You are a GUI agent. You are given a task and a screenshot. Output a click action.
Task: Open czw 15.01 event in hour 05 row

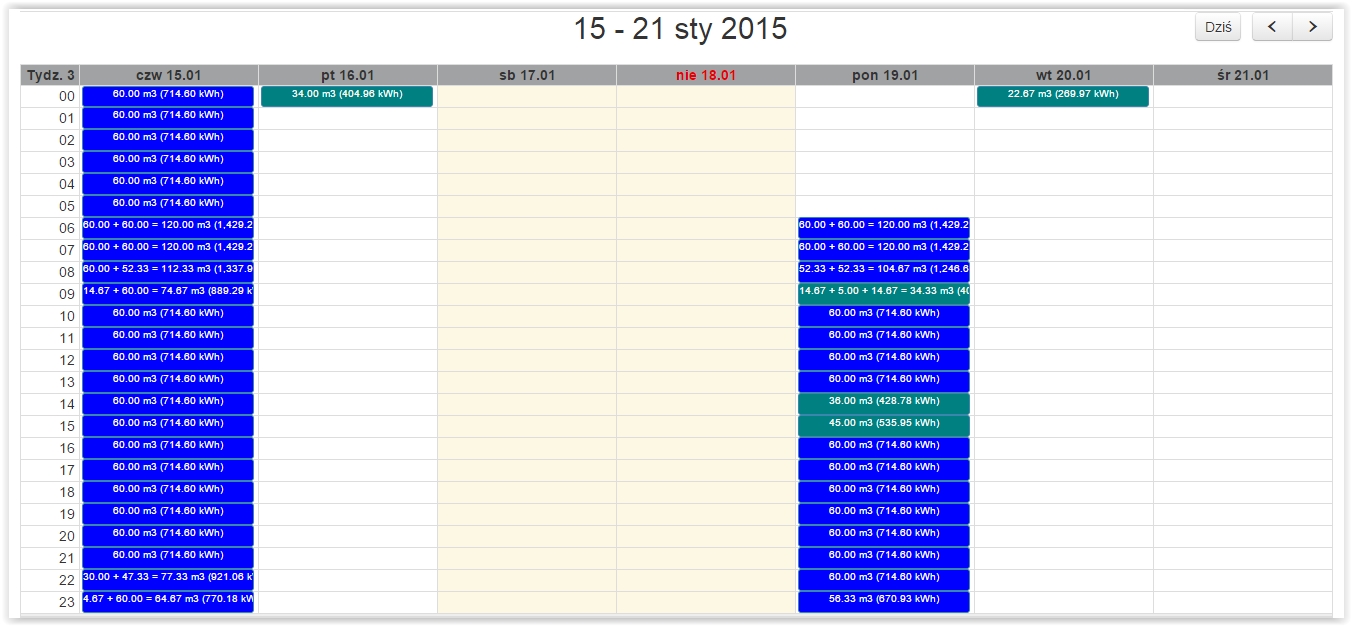[x=168, y=206]
